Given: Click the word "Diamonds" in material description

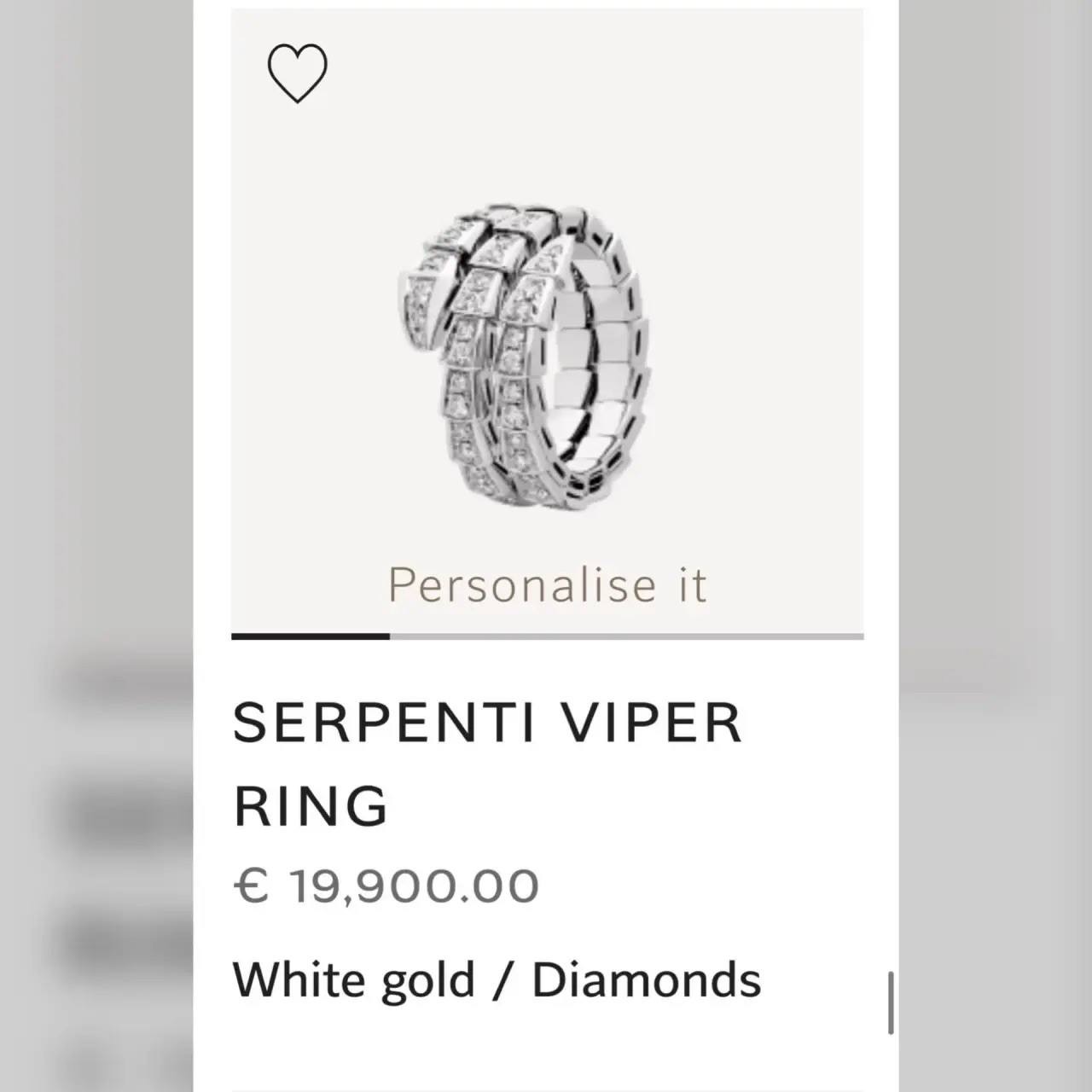Looking at the screenshot, I should [647, 979].
